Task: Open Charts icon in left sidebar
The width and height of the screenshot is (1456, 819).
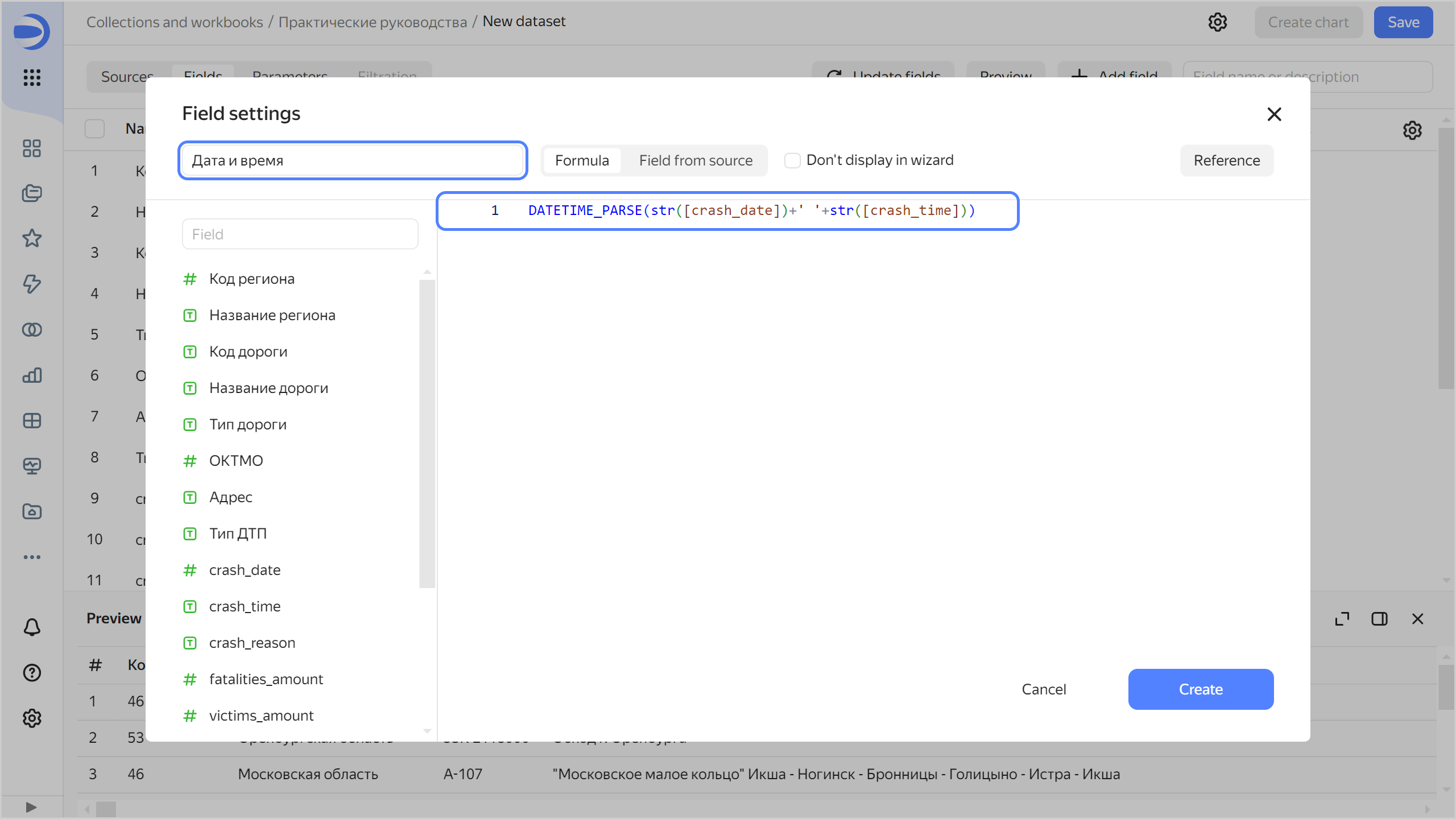Action: click(x=32, y=375)
